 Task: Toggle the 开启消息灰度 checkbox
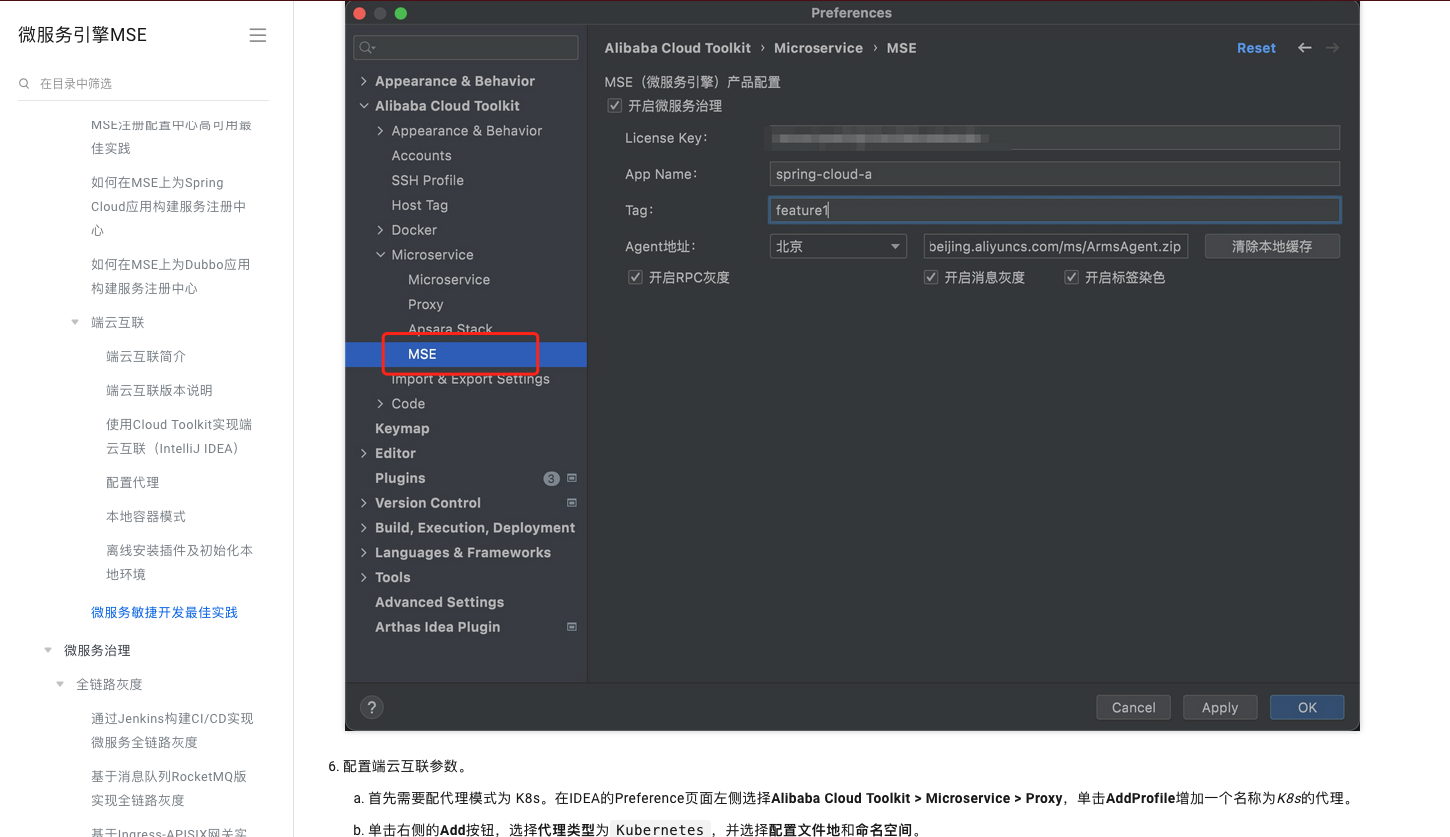click(931, 277)
